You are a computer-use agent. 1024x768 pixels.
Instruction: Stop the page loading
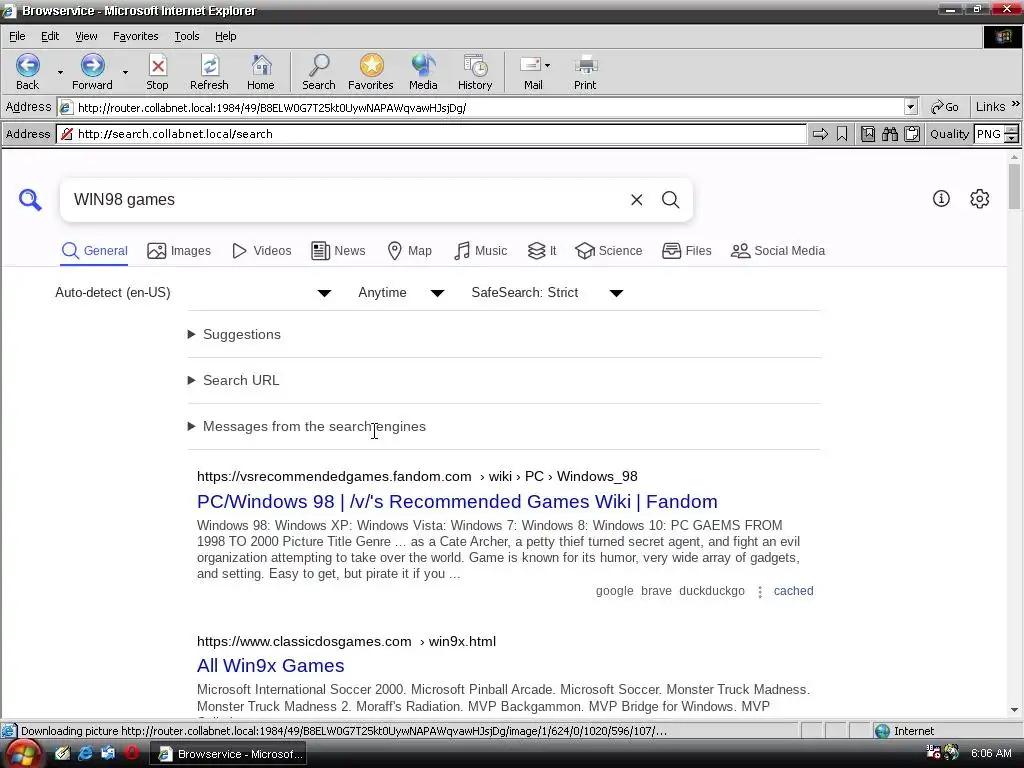pos(157,72)
